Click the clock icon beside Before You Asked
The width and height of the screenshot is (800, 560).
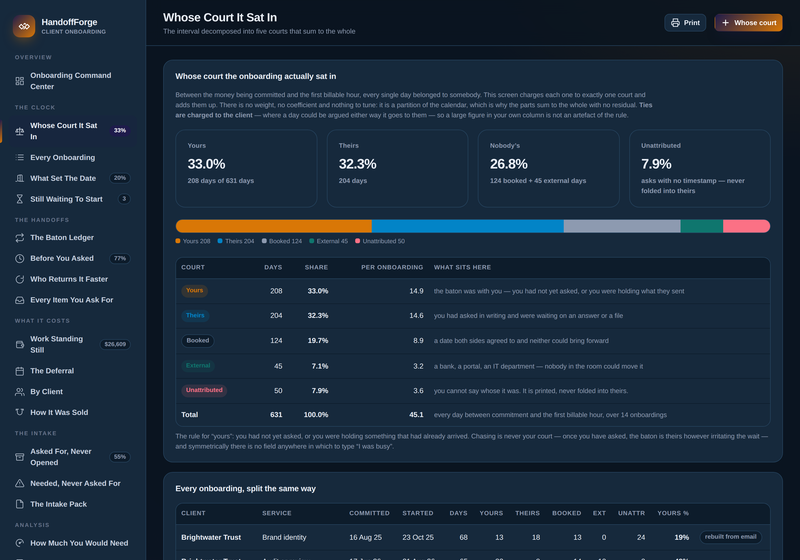point(19,259)
